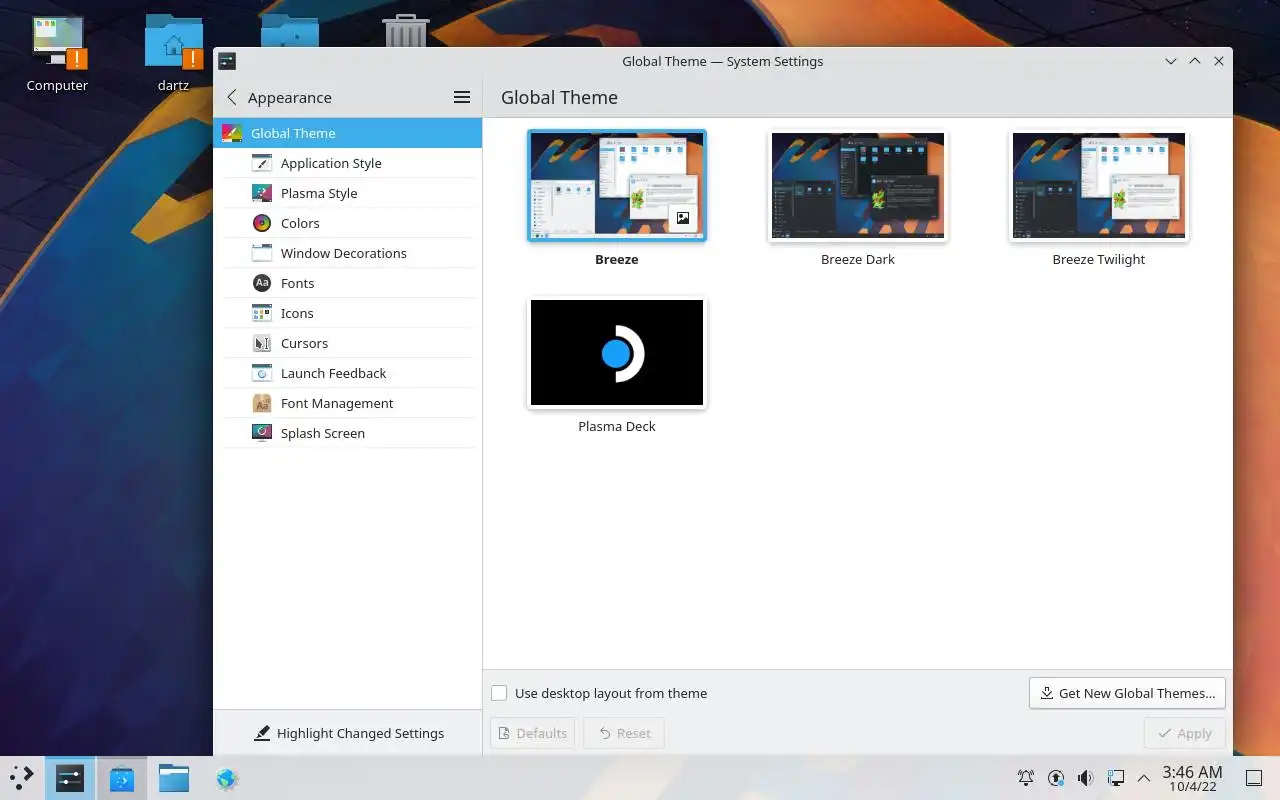Image resolution: width=1280 pixels, height=800 pixels.
Task: Click the Defaults button
Action: (x=532, y=733)
